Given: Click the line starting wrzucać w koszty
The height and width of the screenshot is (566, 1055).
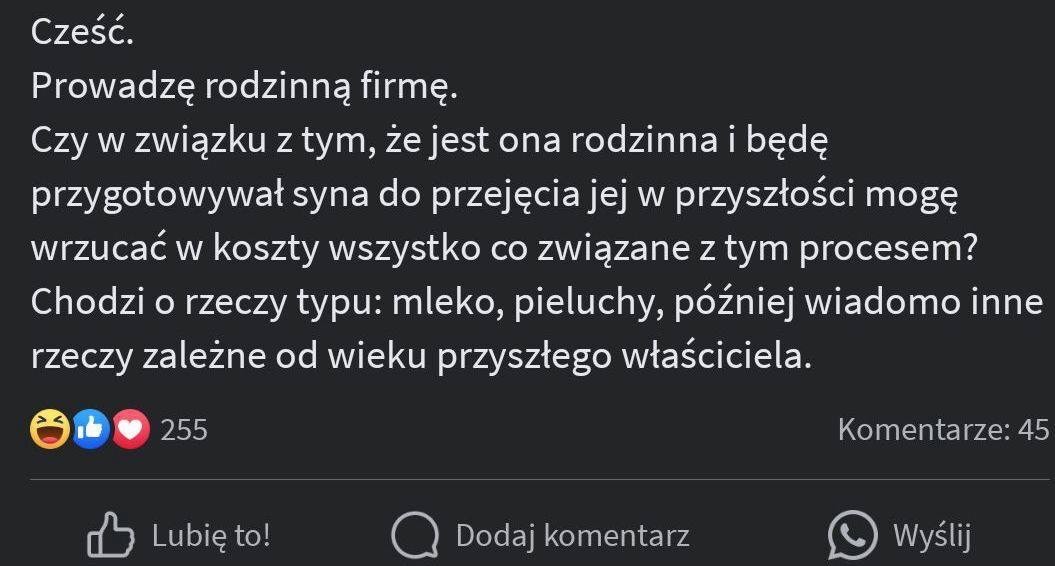Looking at the screenshot, I should click(504, 248).
